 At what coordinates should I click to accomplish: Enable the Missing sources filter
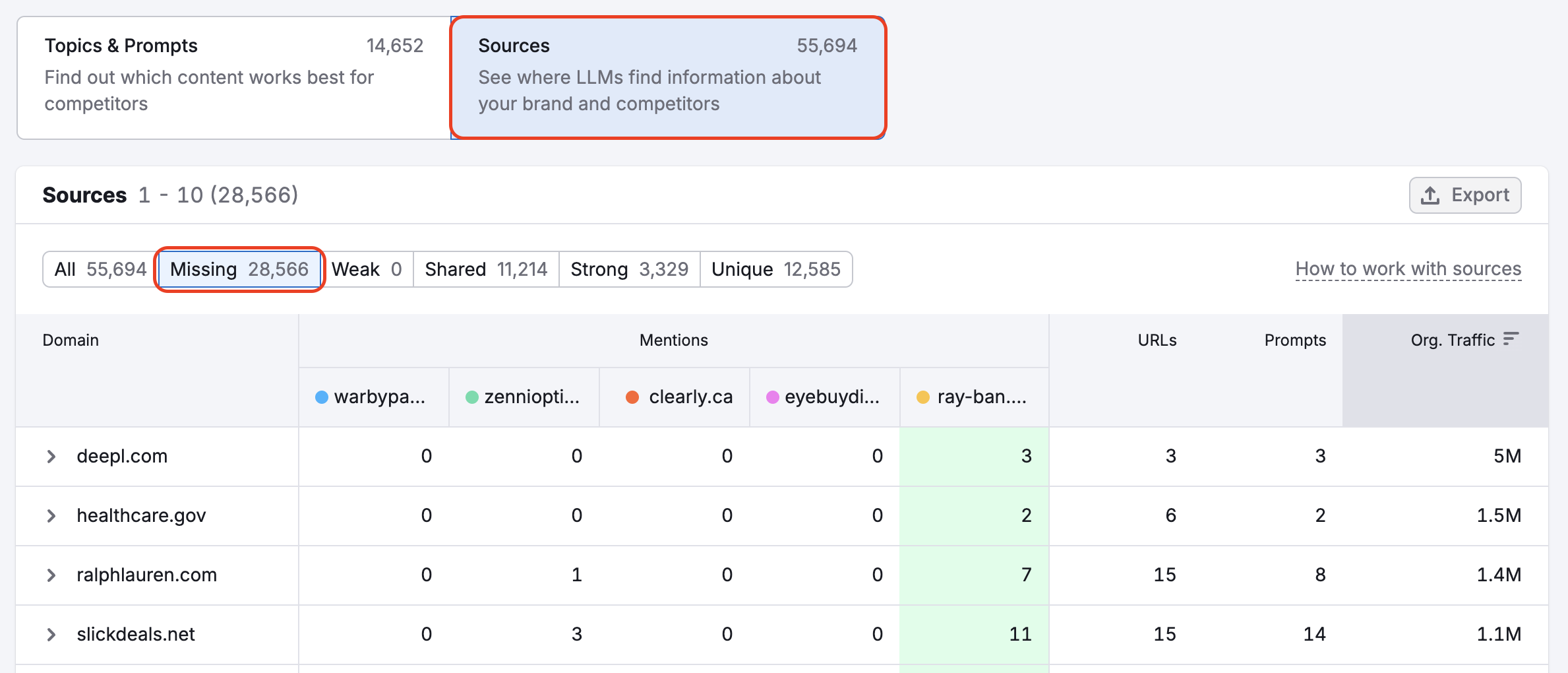tap(239, 269)
